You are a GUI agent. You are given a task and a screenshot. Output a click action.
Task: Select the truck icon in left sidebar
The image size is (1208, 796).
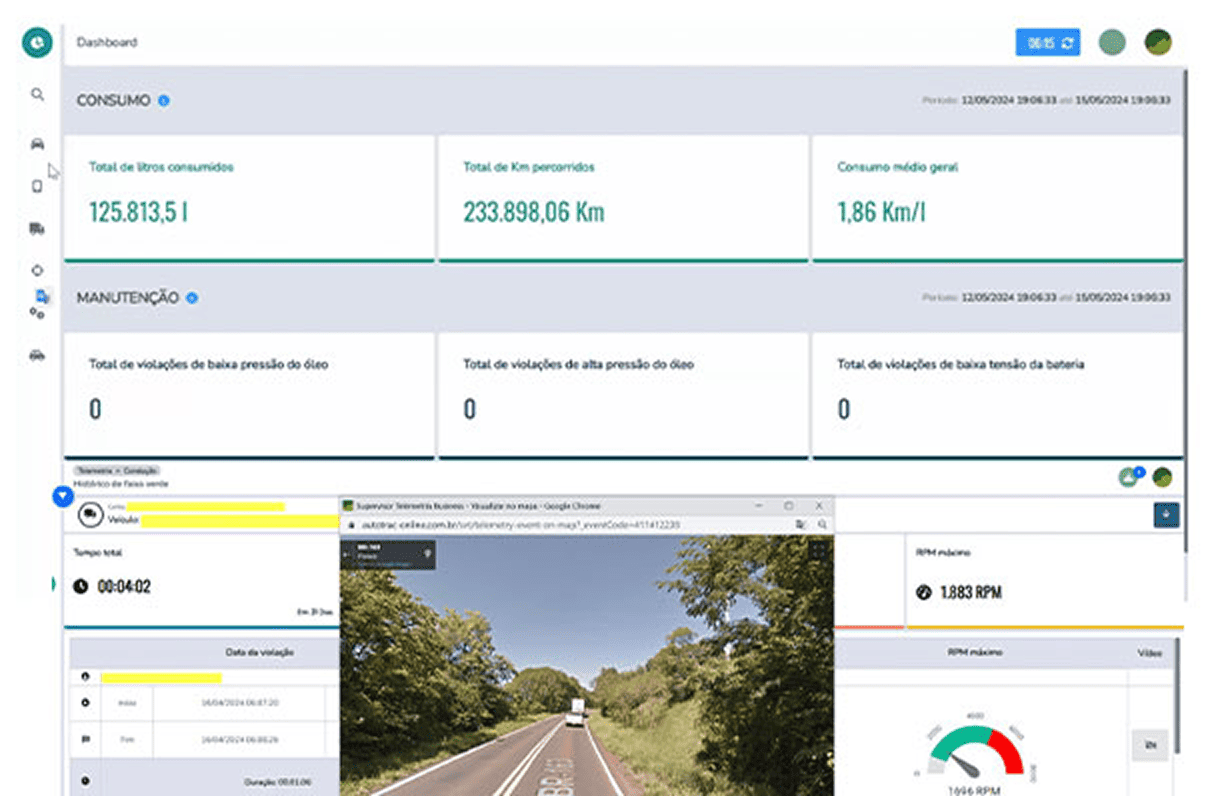tap(37, 229)
